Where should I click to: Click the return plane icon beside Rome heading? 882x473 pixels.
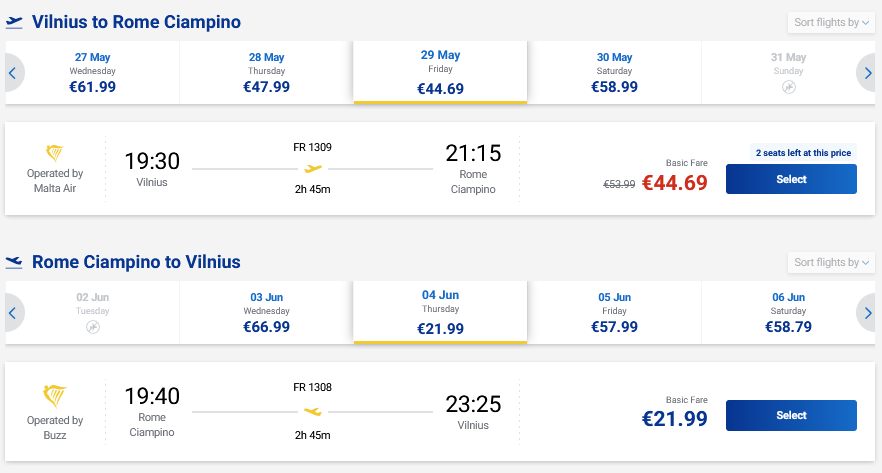click(x=14, y=262)
